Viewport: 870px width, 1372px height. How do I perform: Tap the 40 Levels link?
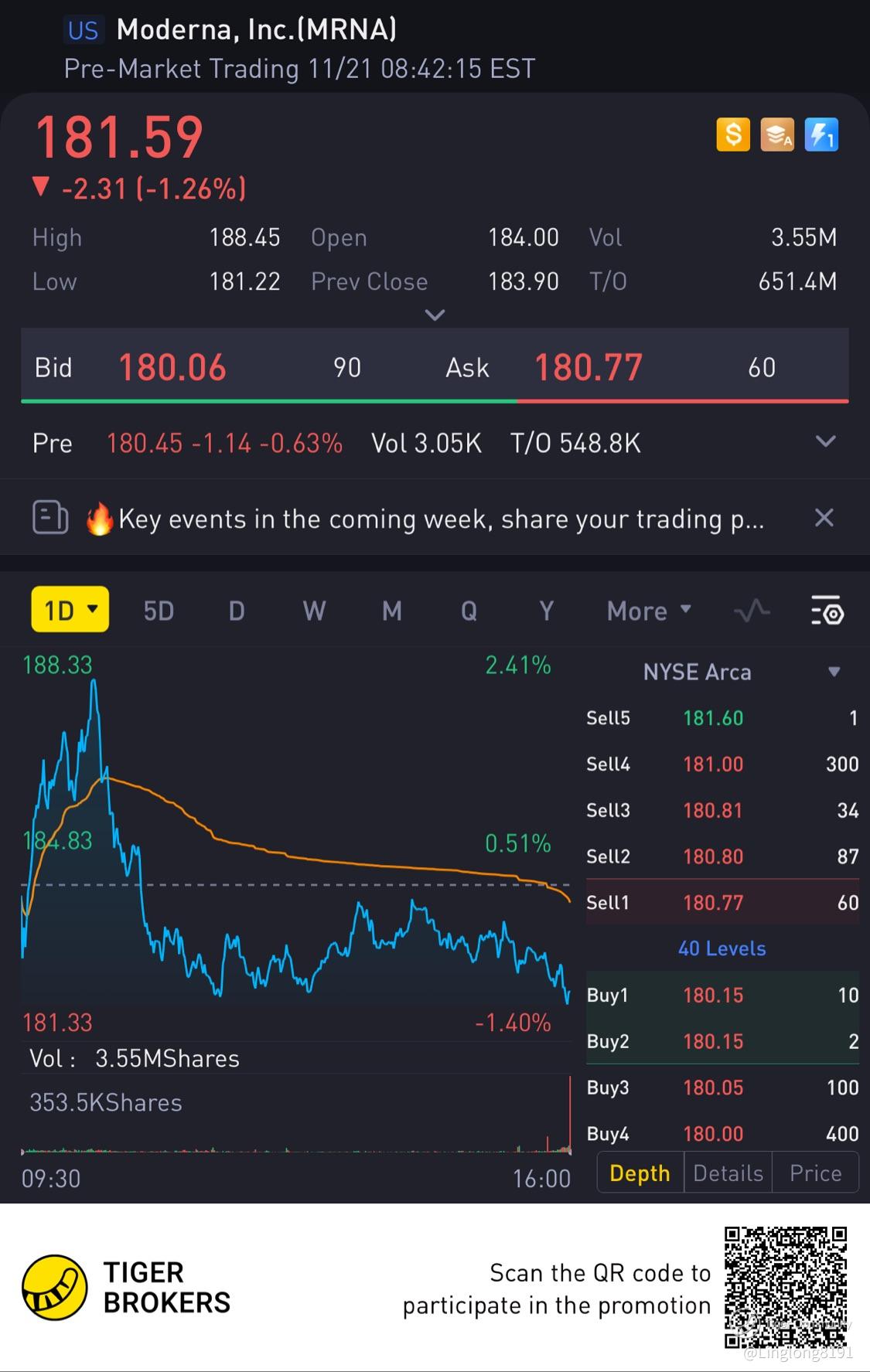pos(722,948)
